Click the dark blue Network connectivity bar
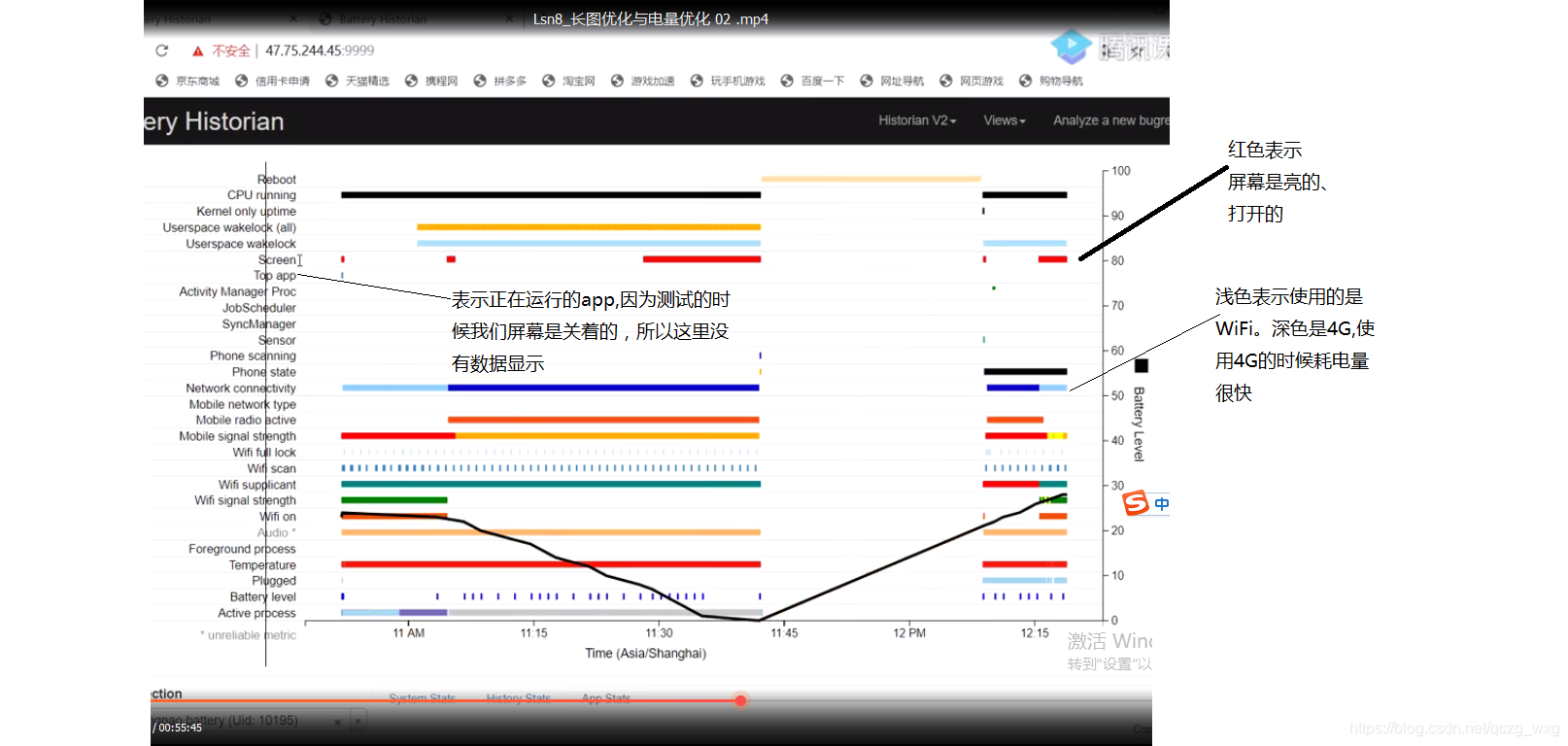 (603, 388)
